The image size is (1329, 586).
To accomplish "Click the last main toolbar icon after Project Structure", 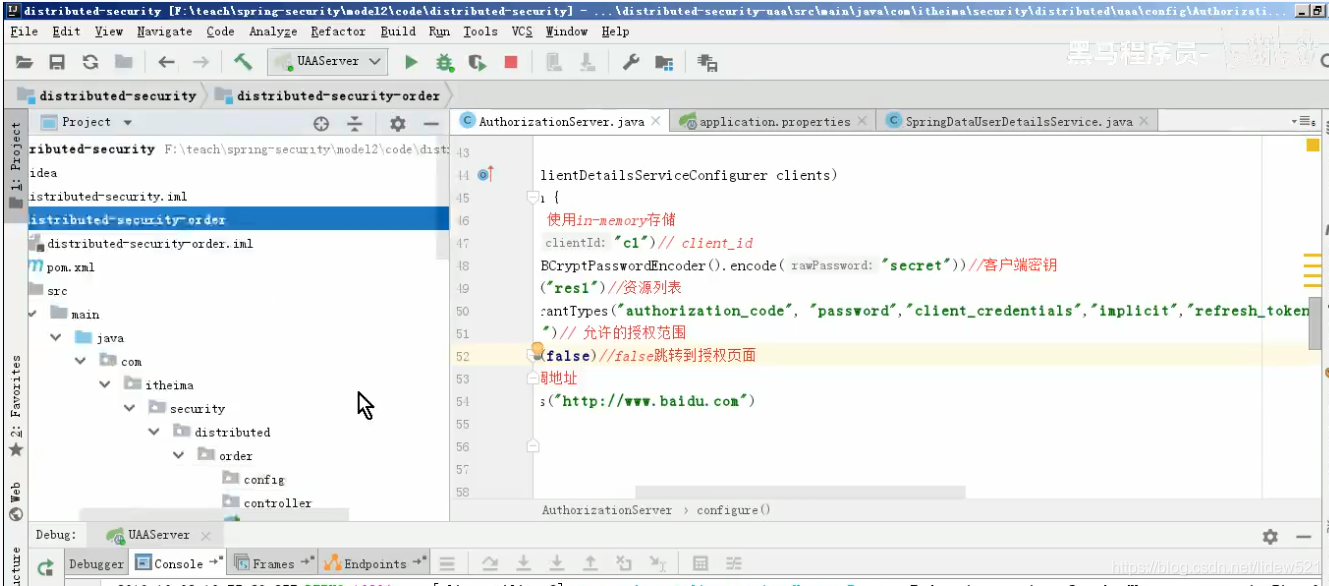I will tap(707, 63).
